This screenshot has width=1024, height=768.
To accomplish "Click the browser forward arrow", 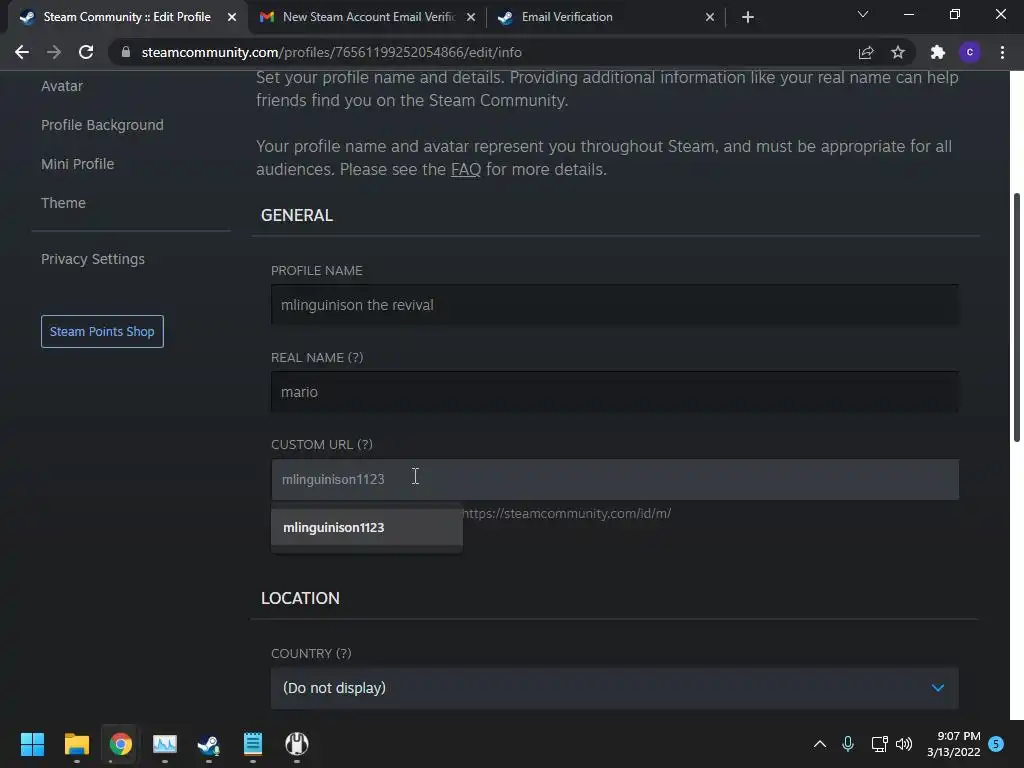I will (x=54, y=52).
